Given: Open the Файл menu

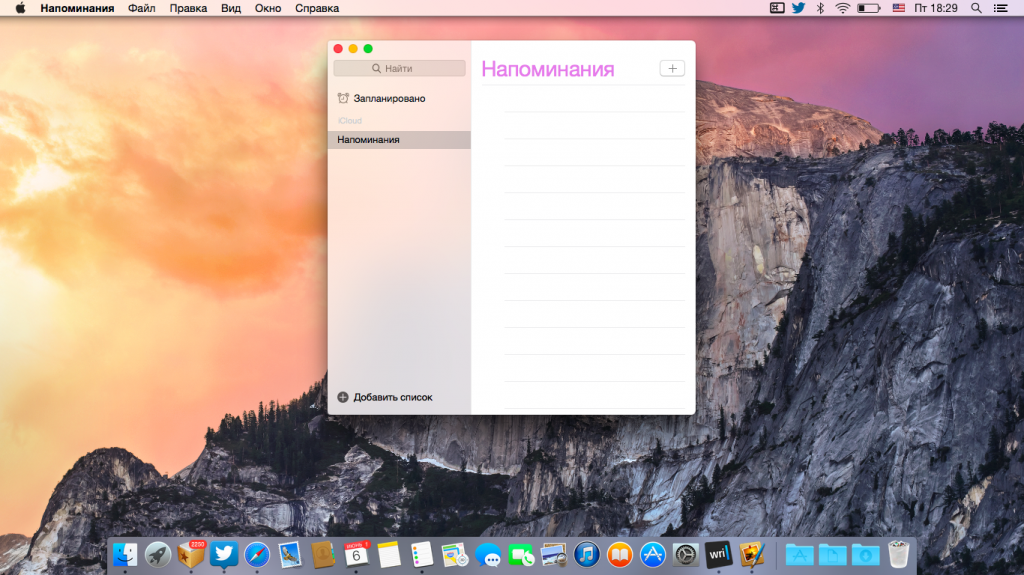Looking at the screenshot, I should click(x=141, y=8).
